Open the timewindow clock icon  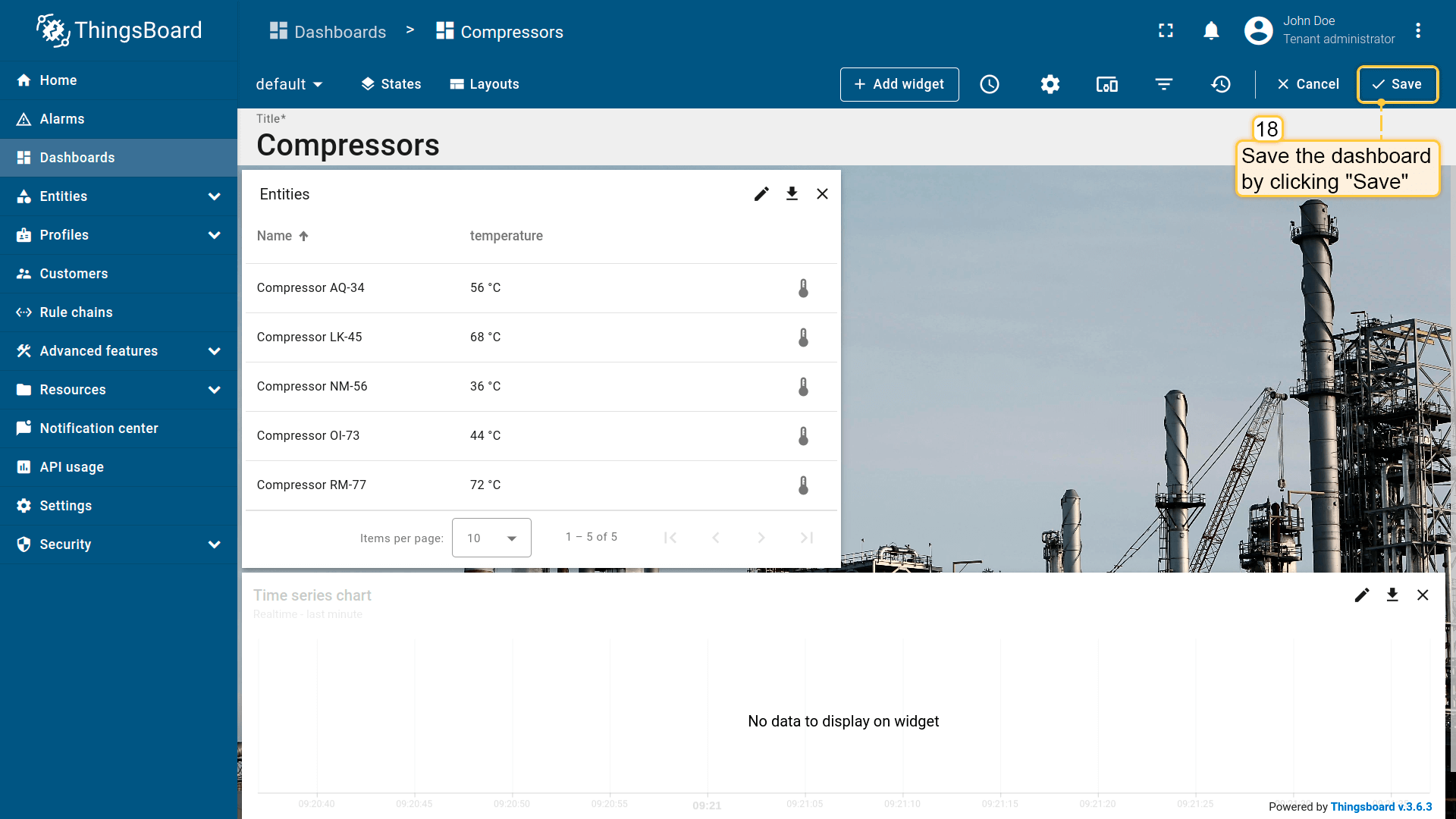click(x=990, y=84)
